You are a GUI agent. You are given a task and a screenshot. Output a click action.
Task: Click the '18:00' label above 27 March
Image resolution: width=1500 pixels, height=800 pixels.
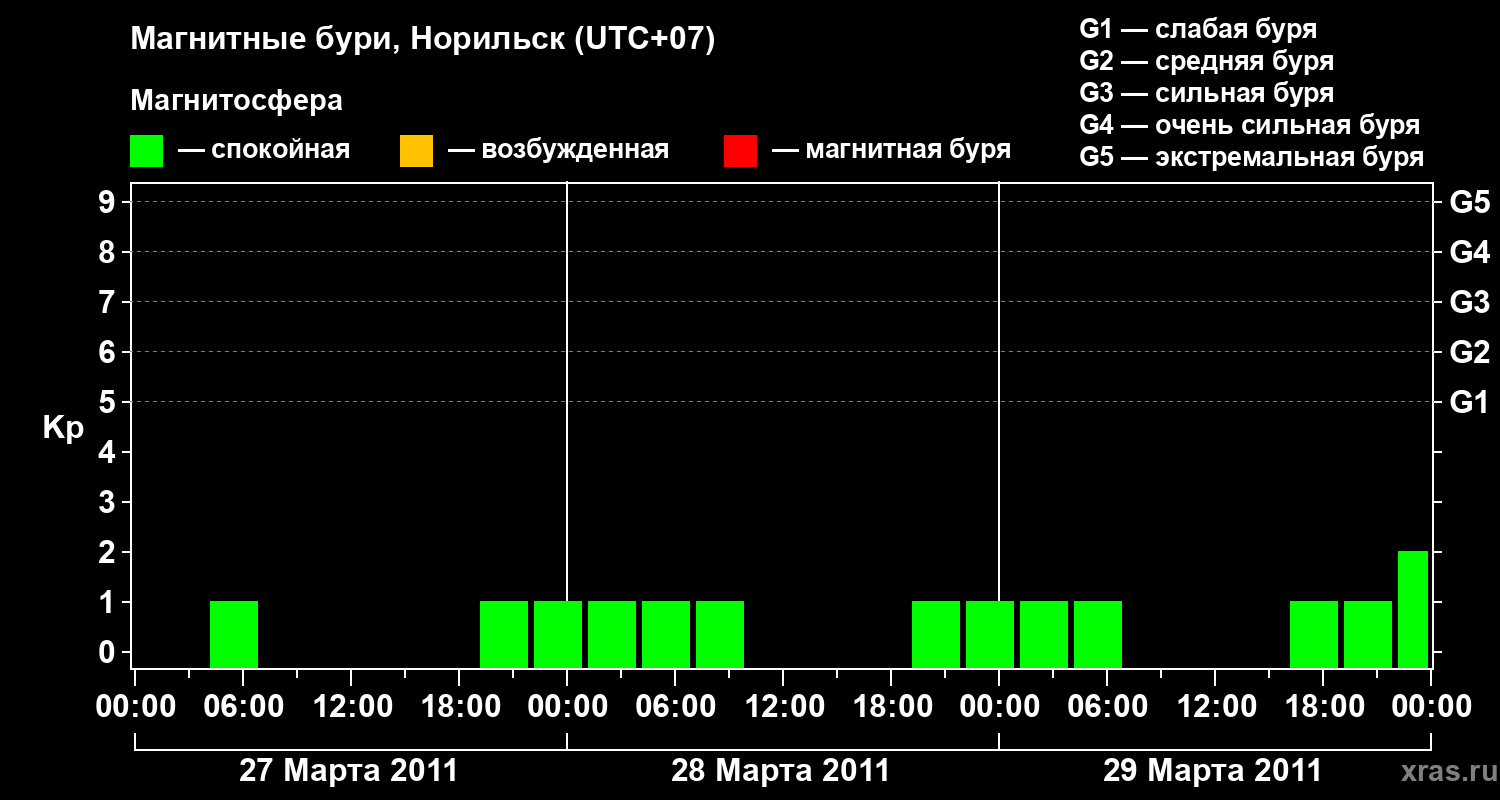(x=459, y=706)
